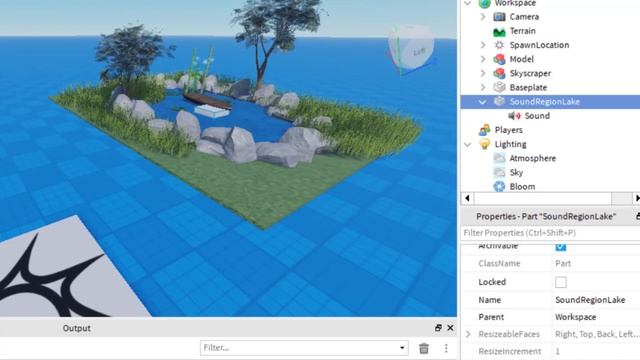The height and width of the screenshot is (360, 640).
Task: Expand the Baseplate tree node
Action: tap(483, 87)
